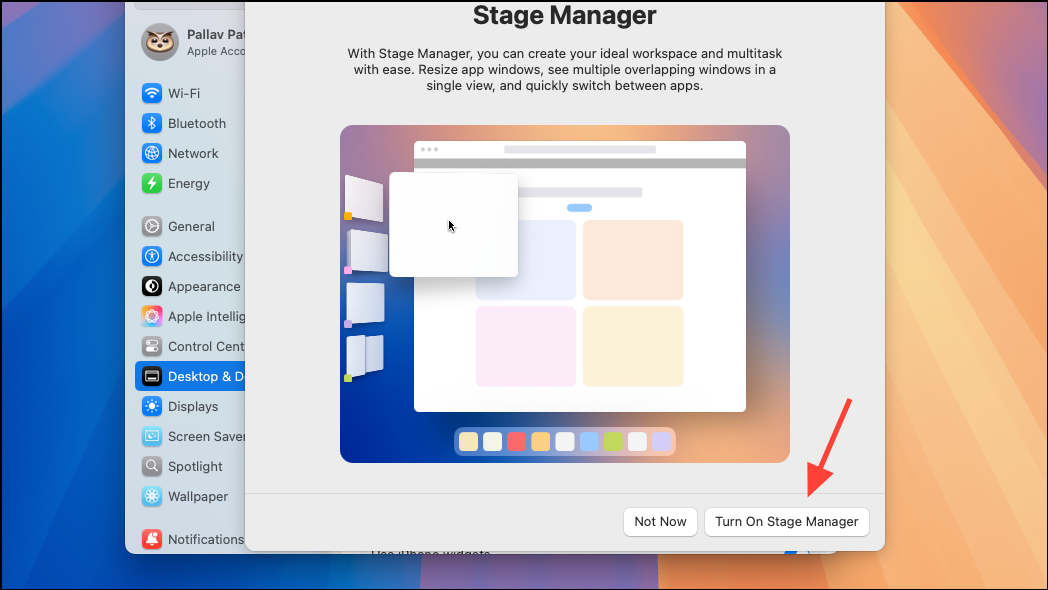The height and width of the screenshot is (590, 1048).
Task: Click the General gear icon
Action: pyautogui.click(x=152, y=226)
